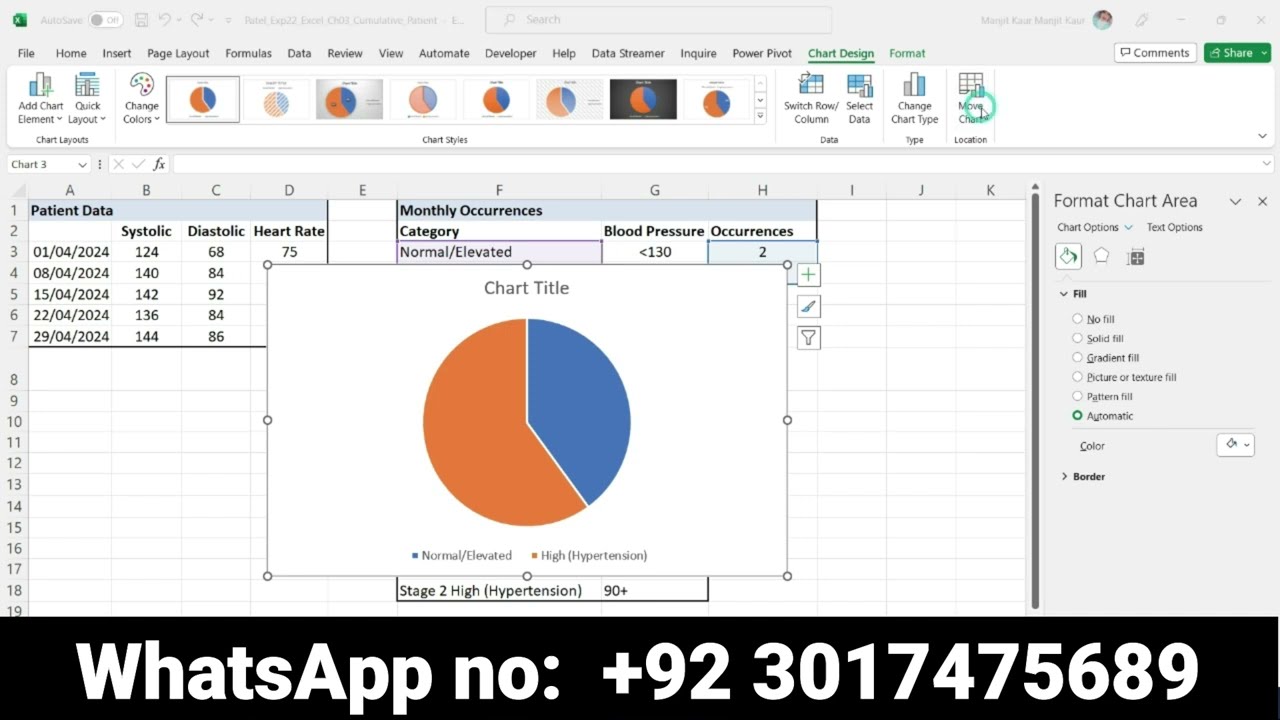Image resolution: width=1280 pixels, height=720 pixels.
Task: Close the Format Chart Area pane
Action: [1263, 201]
